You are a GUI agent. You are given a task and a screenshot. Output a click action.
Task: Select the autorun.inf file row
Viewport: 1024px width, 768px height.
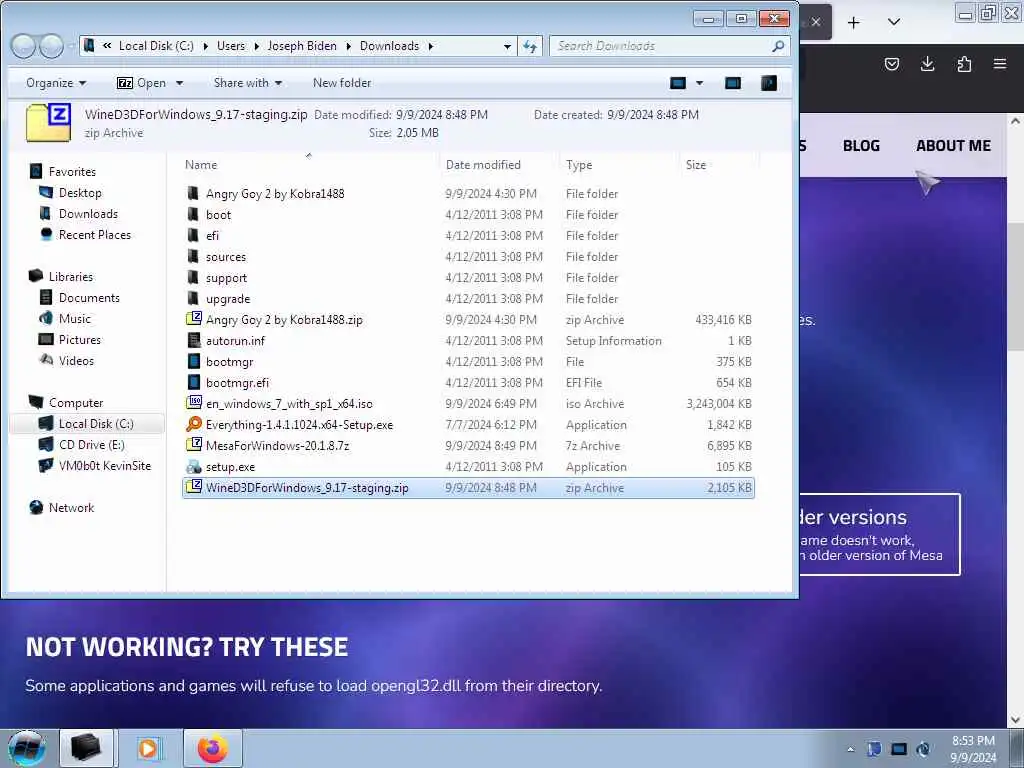pos(468,340)
